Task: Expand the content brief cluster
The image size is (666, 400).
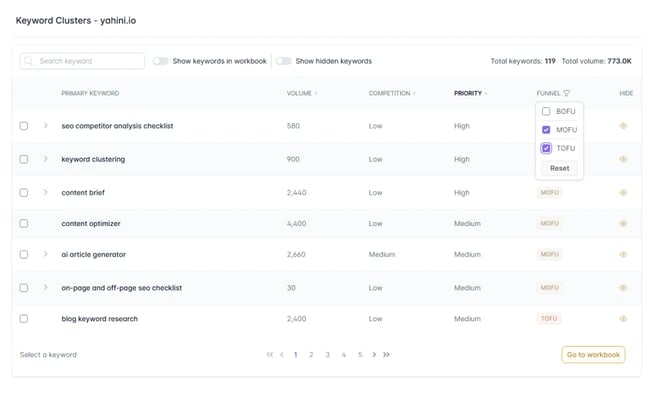Action: tap(45, 192)
